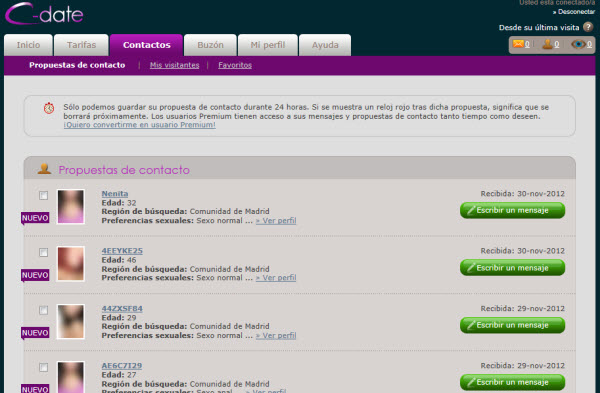Open Nenita's profile photo thumbnail
Screen dimensions: 600x393
(x=71, y=207)
